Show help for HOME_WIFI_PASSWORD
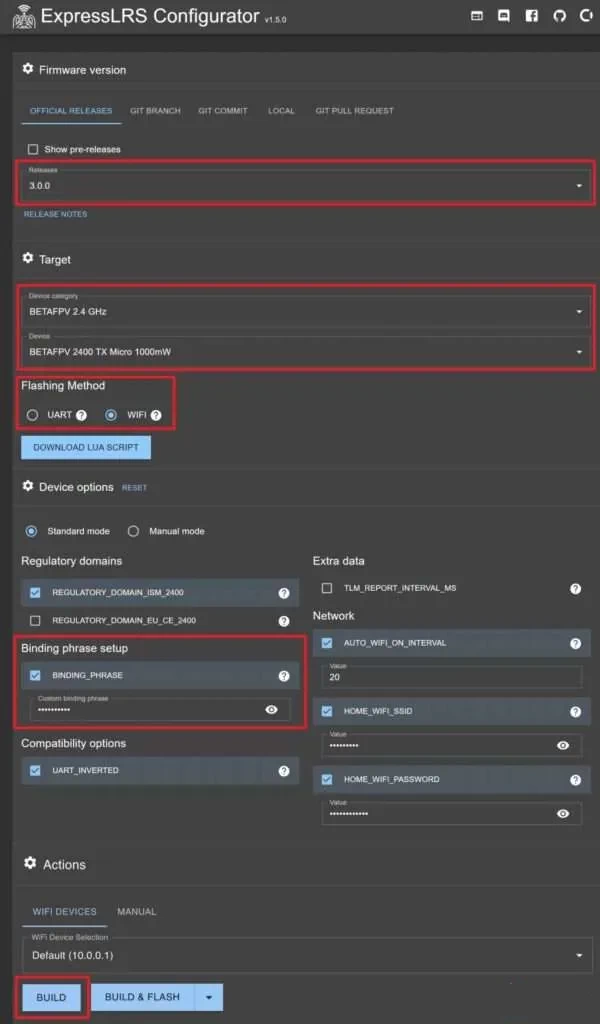Screen dimensions: 600x1024 coord(575,780)
